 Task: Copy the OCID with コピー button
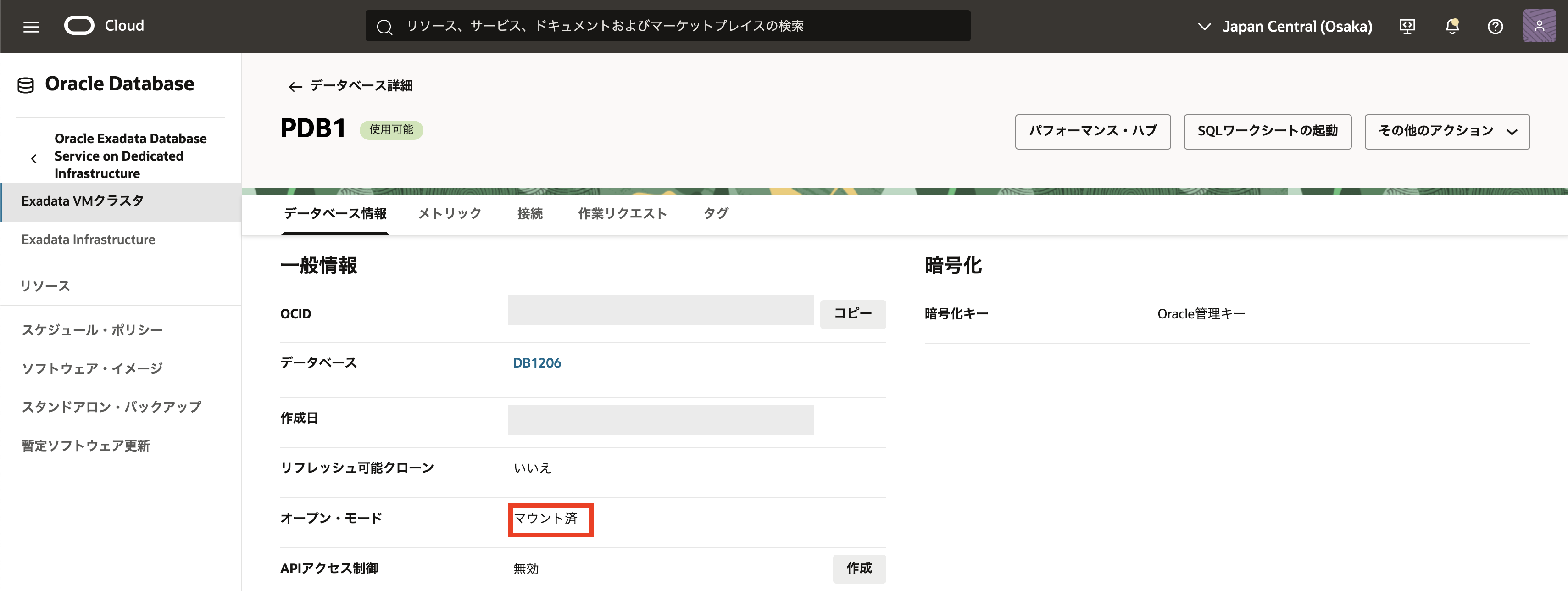point(852,313)
